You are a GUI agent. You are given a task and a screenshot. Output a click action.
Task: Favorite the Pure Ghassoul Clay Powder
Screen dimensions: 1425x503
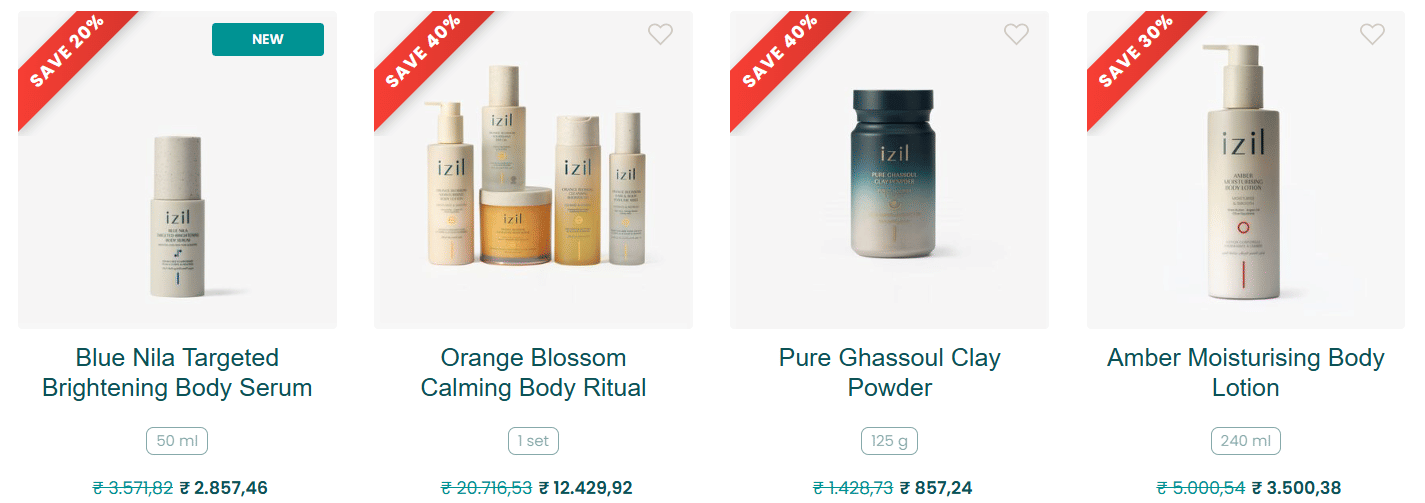tap(1016, 34)
